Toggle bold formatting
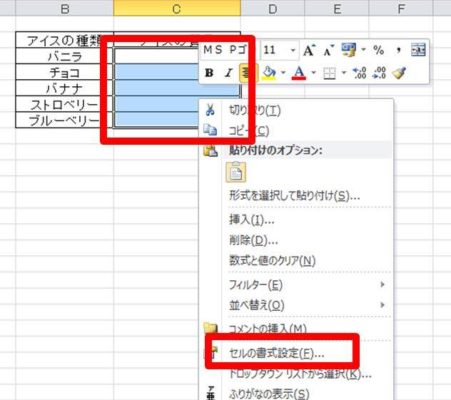Image resolution: width=451 pixels, height=400 pixels. click(209, 73)
